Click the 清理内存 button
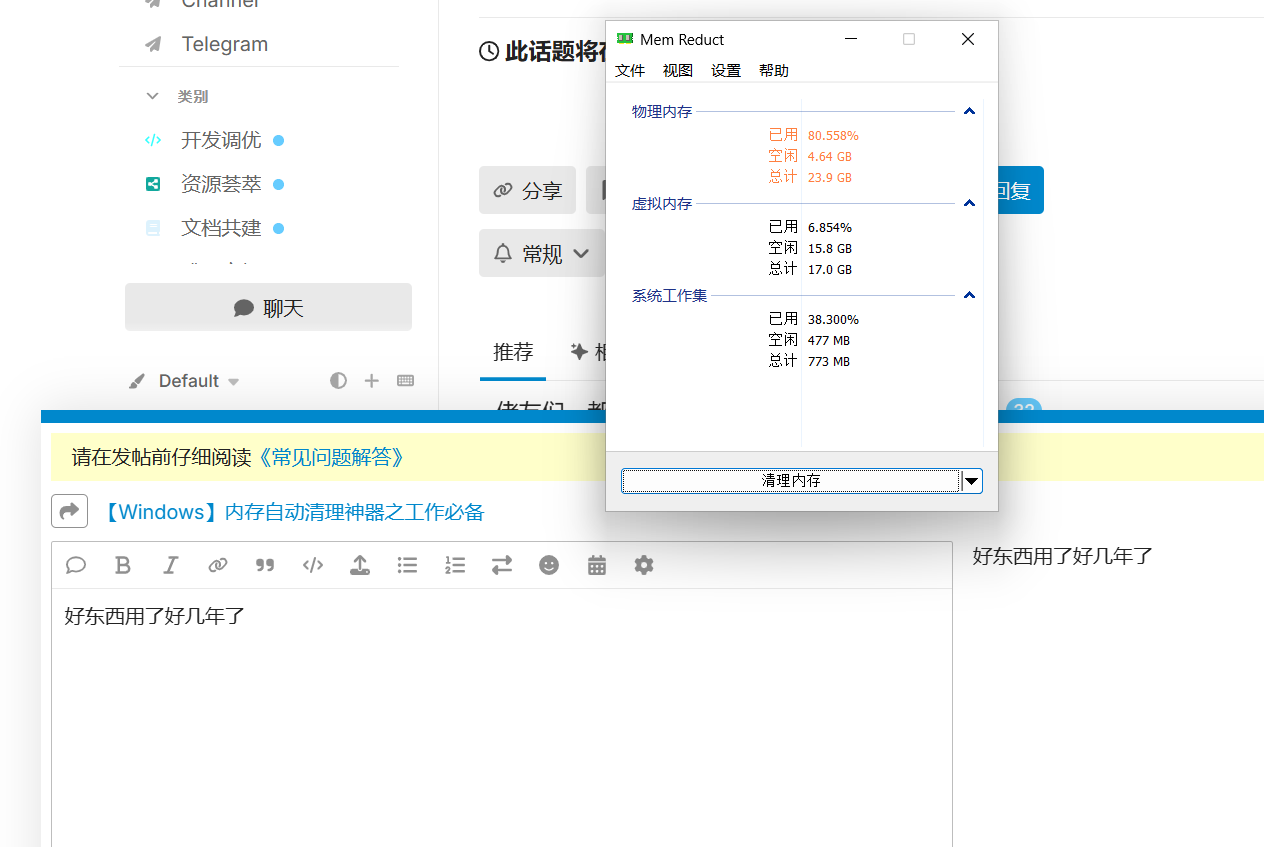 [x=791, y=481]
